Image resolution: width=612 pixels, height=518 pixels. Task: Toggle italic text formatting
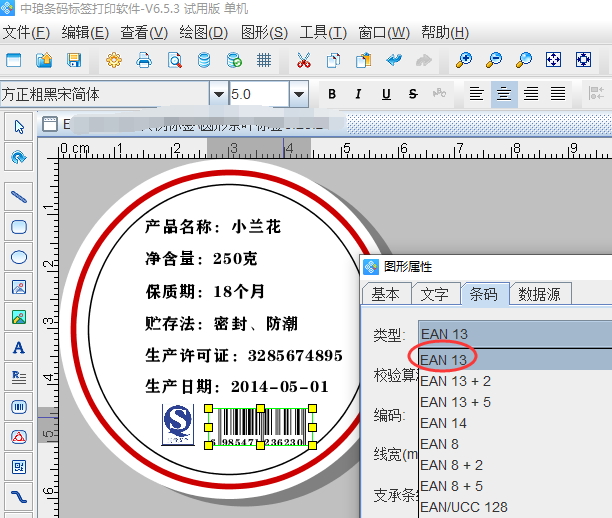pos(358,94)
